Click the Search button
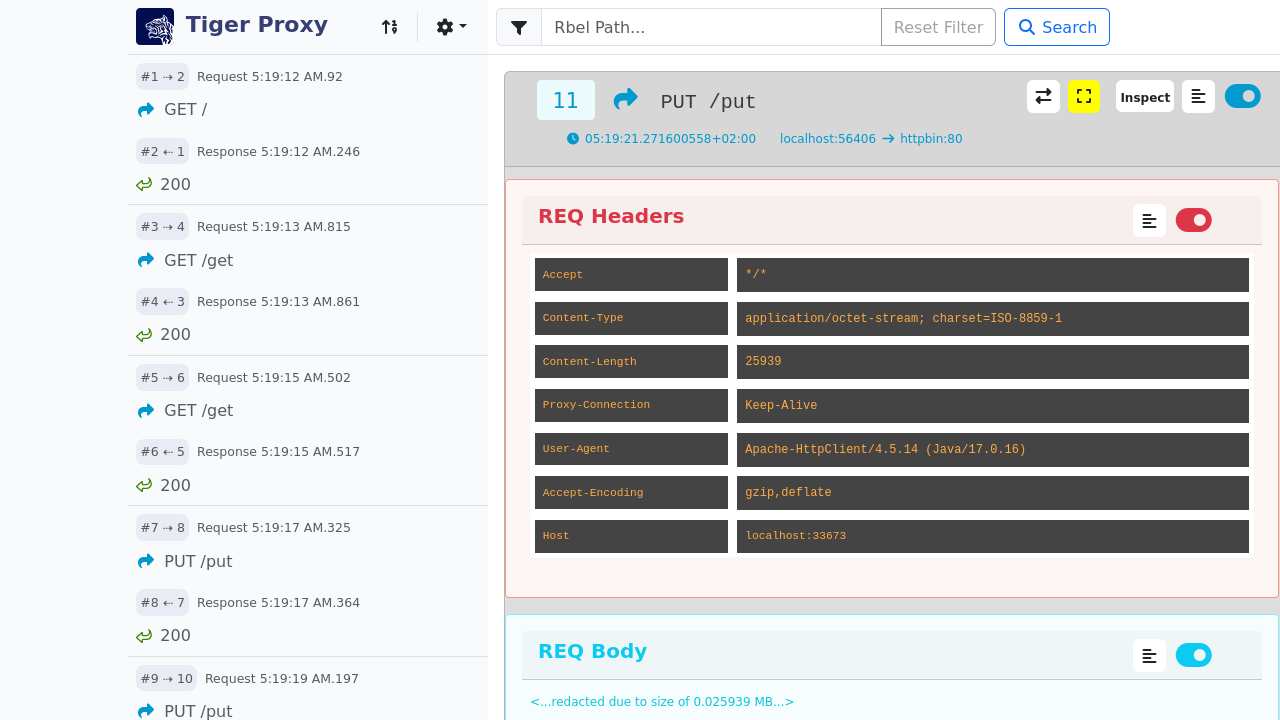This screenshot has height=720, width=1280. click(1056, 27)
